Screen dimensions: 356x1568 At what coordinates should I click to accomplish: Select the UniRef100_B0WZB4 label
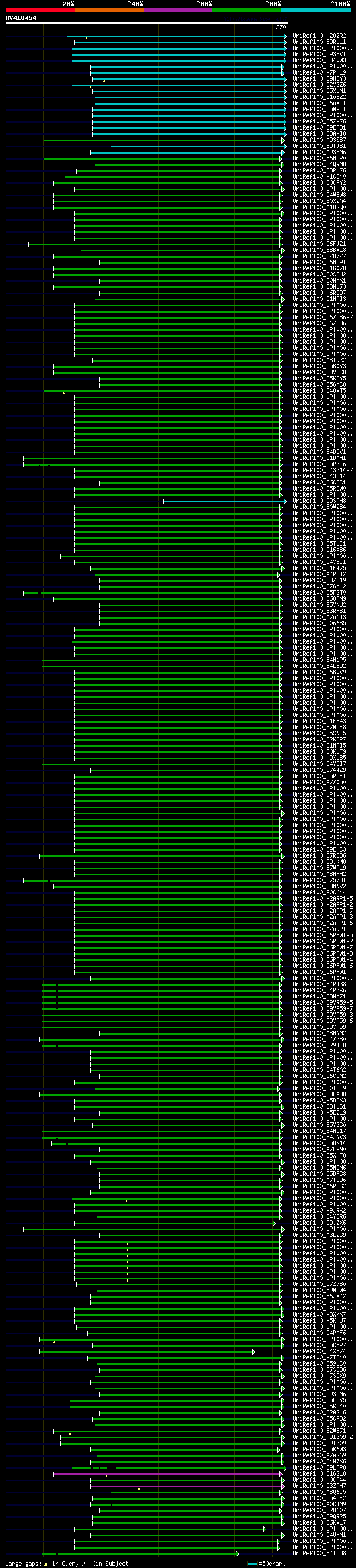pos(319,507)
